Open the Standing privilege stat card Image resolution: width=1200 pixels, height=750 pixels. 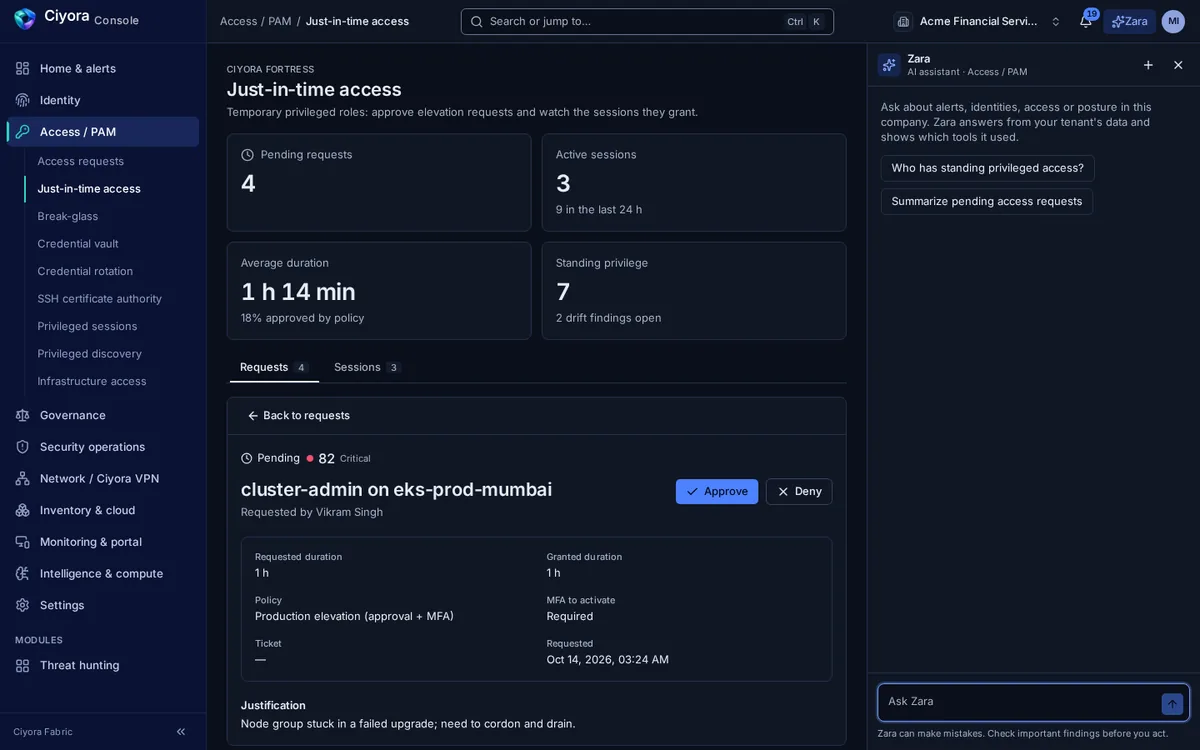(x=694, y=291)
